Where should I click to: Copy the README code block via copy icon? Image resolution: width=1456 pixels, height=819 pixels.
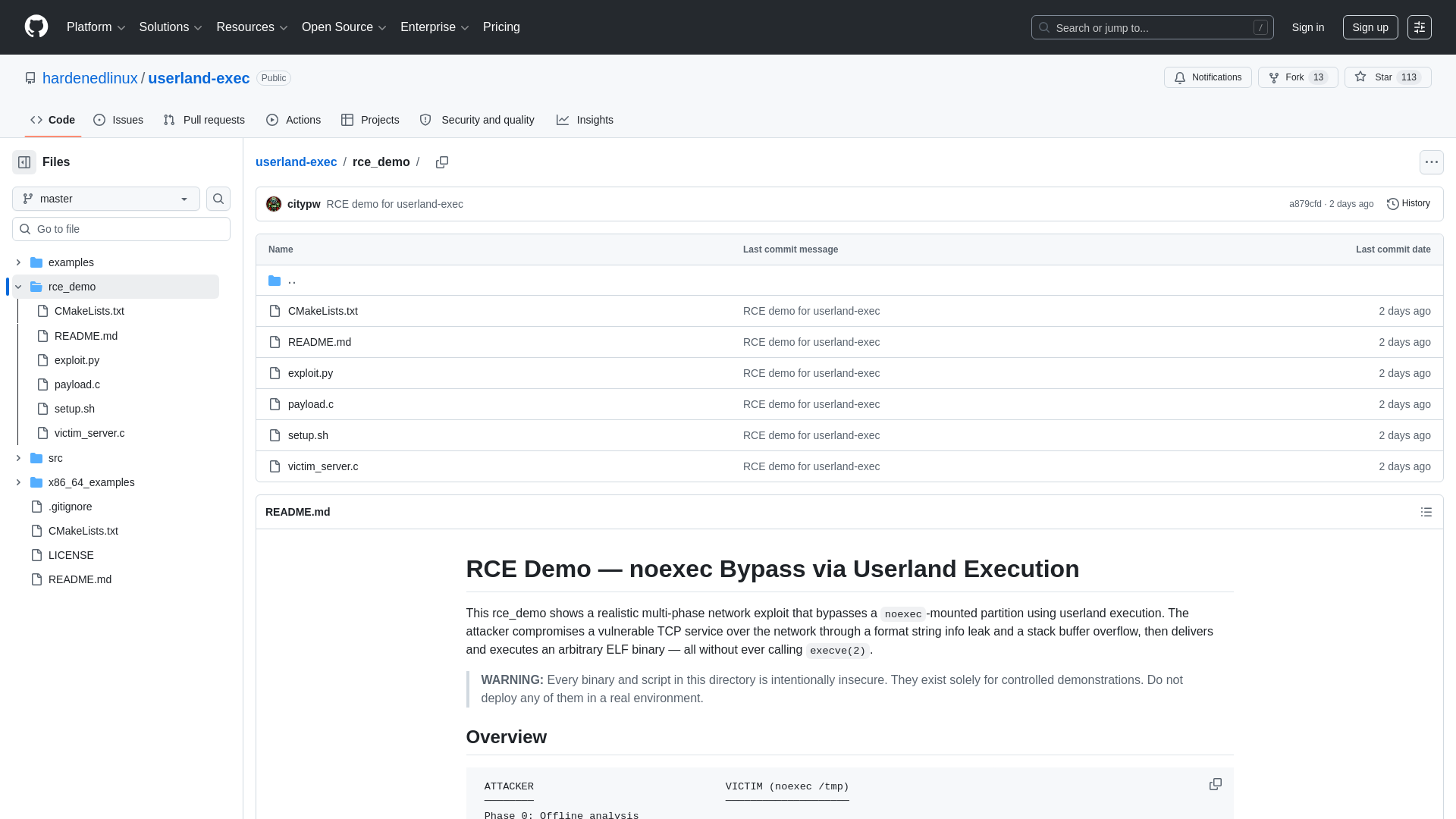click(x=1215, y=783)
